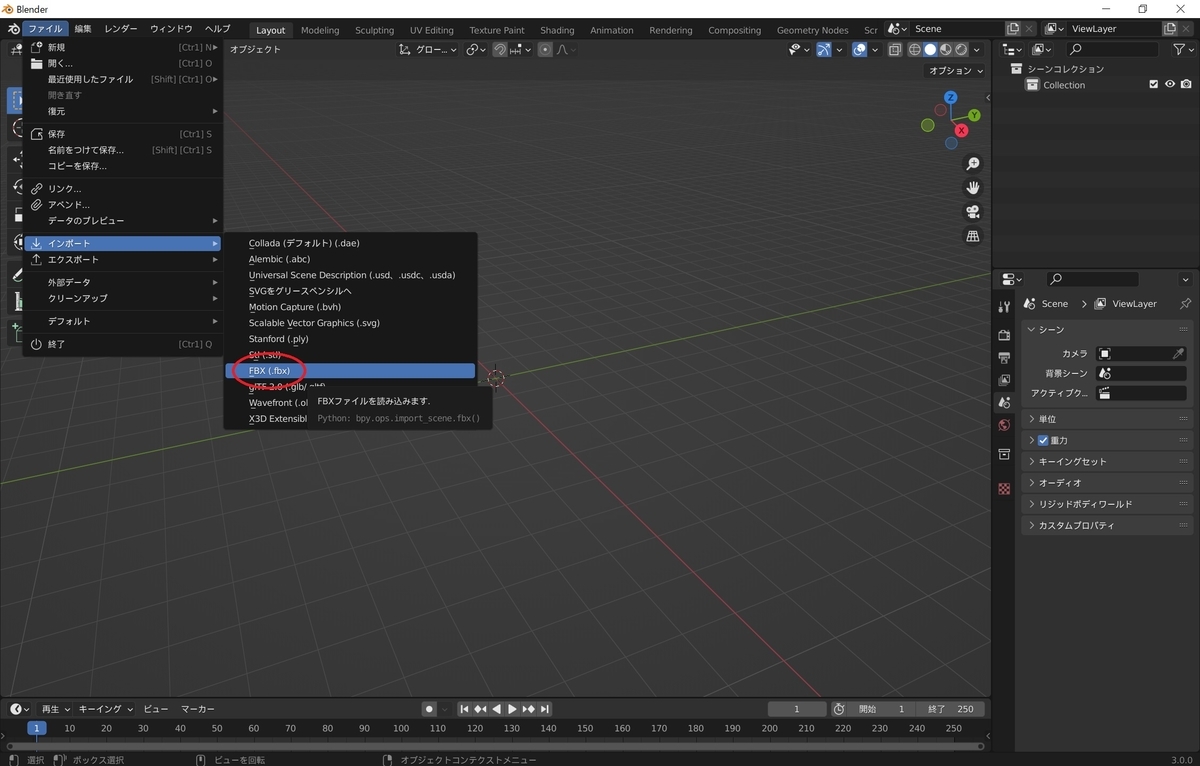The width and height of the screenshot is (1200, 766).
Task: Import an FBX (.fbx) file
Action: [350, 371]
